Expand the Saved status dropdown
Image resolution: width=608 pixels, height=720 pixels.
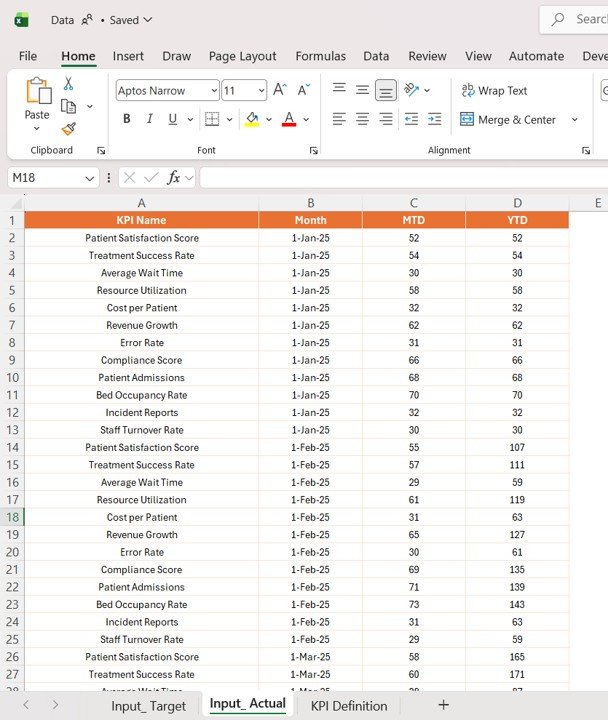(x=147, y=20)
